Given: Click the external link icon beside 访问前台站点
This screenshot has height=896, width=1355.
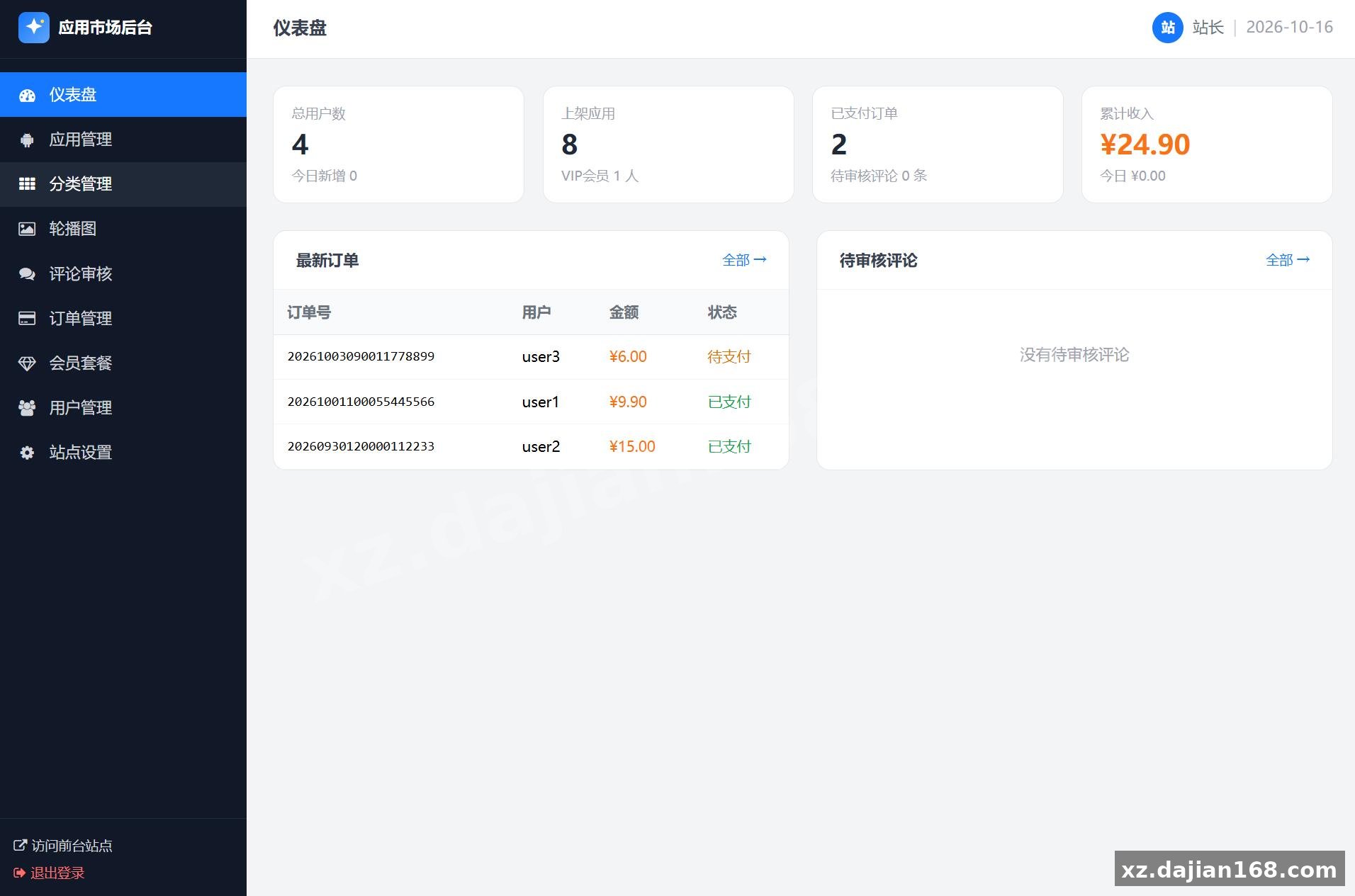Looking at the screenshot, I should click(x=20, y=845).
